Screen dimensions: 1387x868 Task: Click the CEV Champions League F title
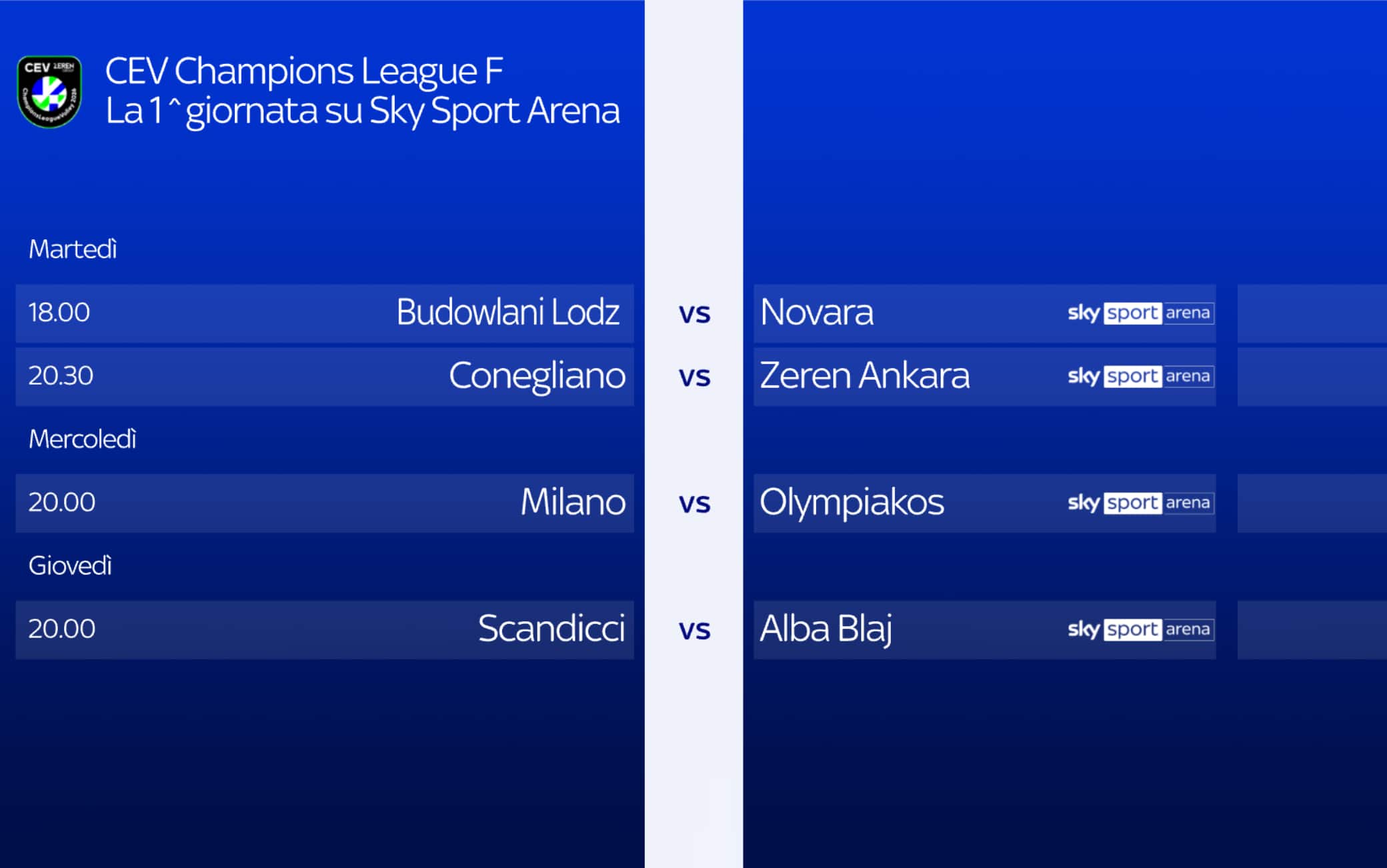[x=304, y=71]
